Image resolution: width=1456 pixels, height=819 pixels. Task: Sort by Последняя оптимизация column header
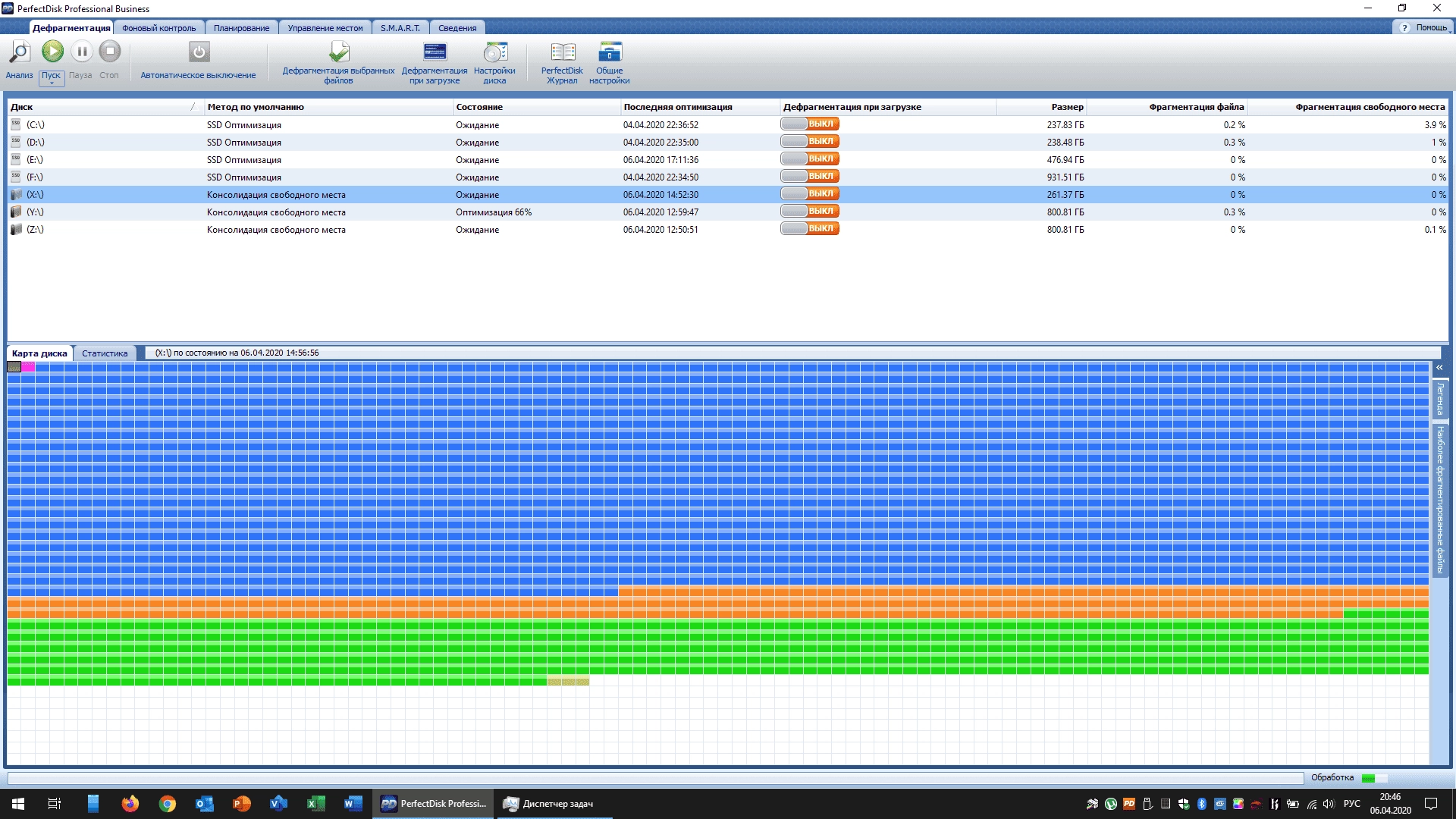(700, 107)
